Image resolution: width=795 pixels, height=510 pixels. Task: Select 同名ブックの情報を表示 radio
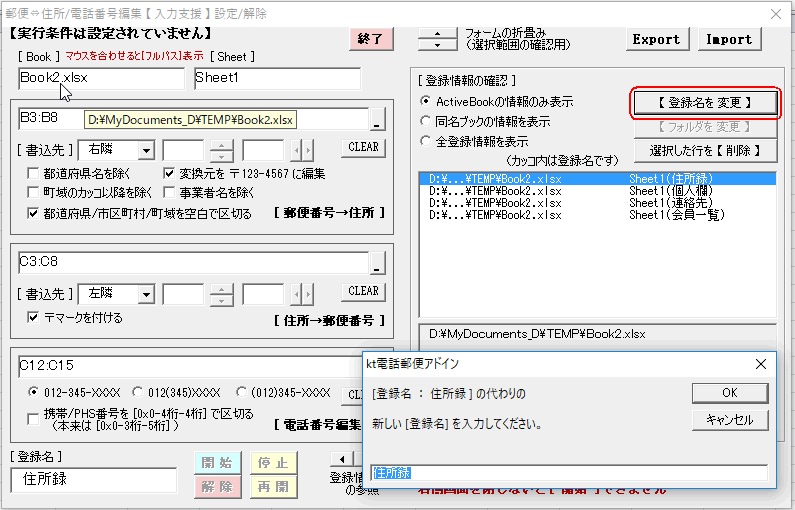tap(425, 121)
